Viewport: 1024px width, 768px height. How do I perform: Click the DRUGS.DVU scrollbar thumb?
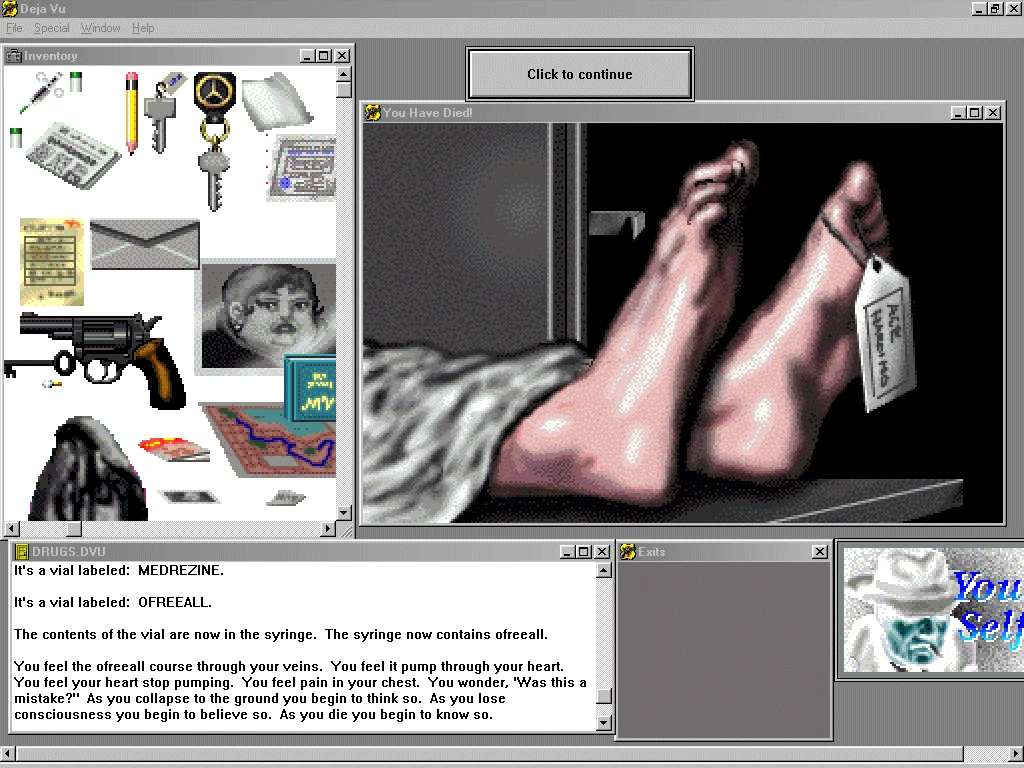[x=604, y=696]
